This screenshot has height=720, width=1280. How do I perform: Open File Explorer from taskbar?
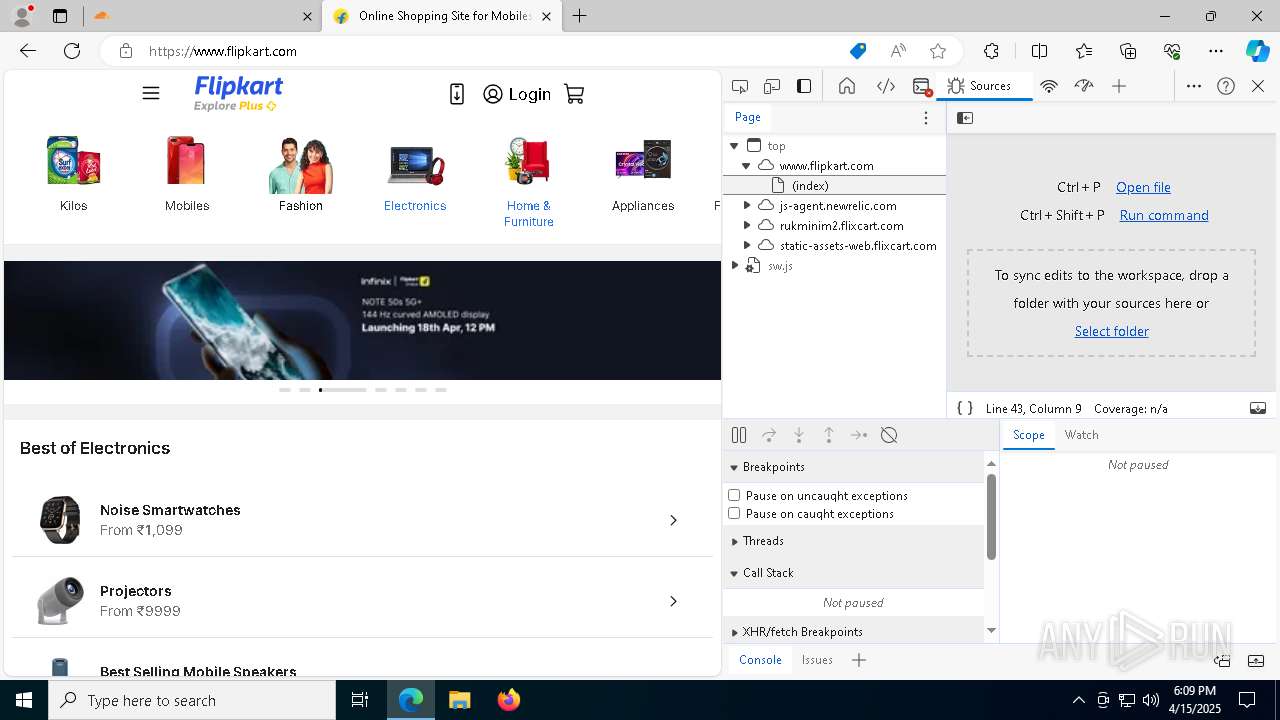click(459, 700)
